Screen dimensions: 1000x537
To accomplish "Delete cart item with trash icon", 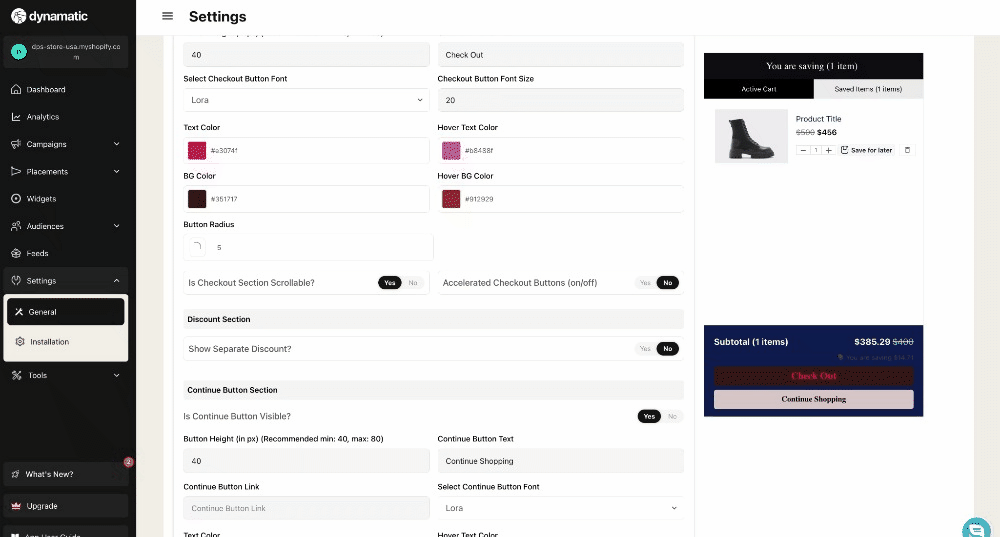I will point(907,150).
